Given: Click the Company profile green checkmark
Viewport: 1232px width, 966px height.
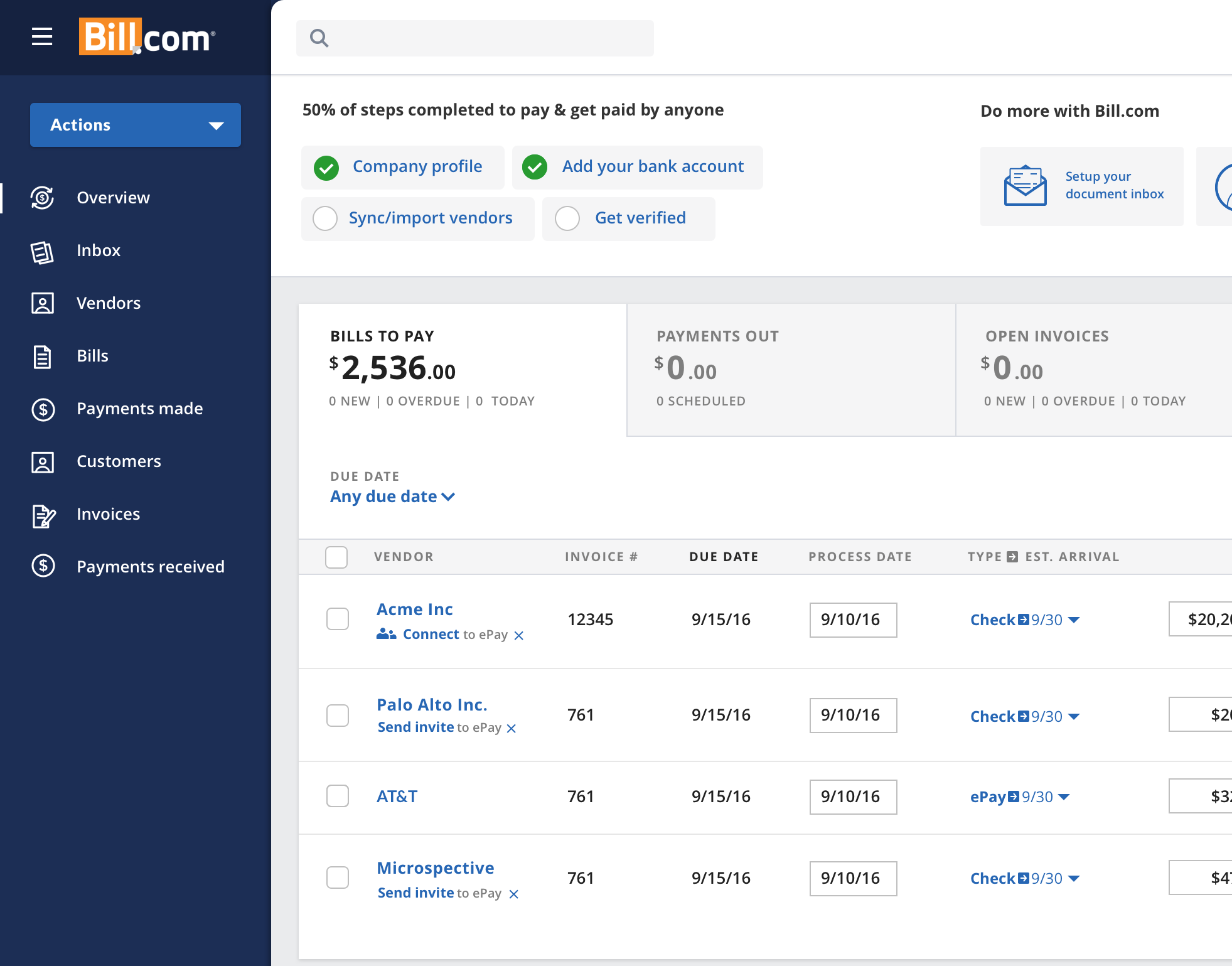Looking at the screenshot, I should pos(326,168).
